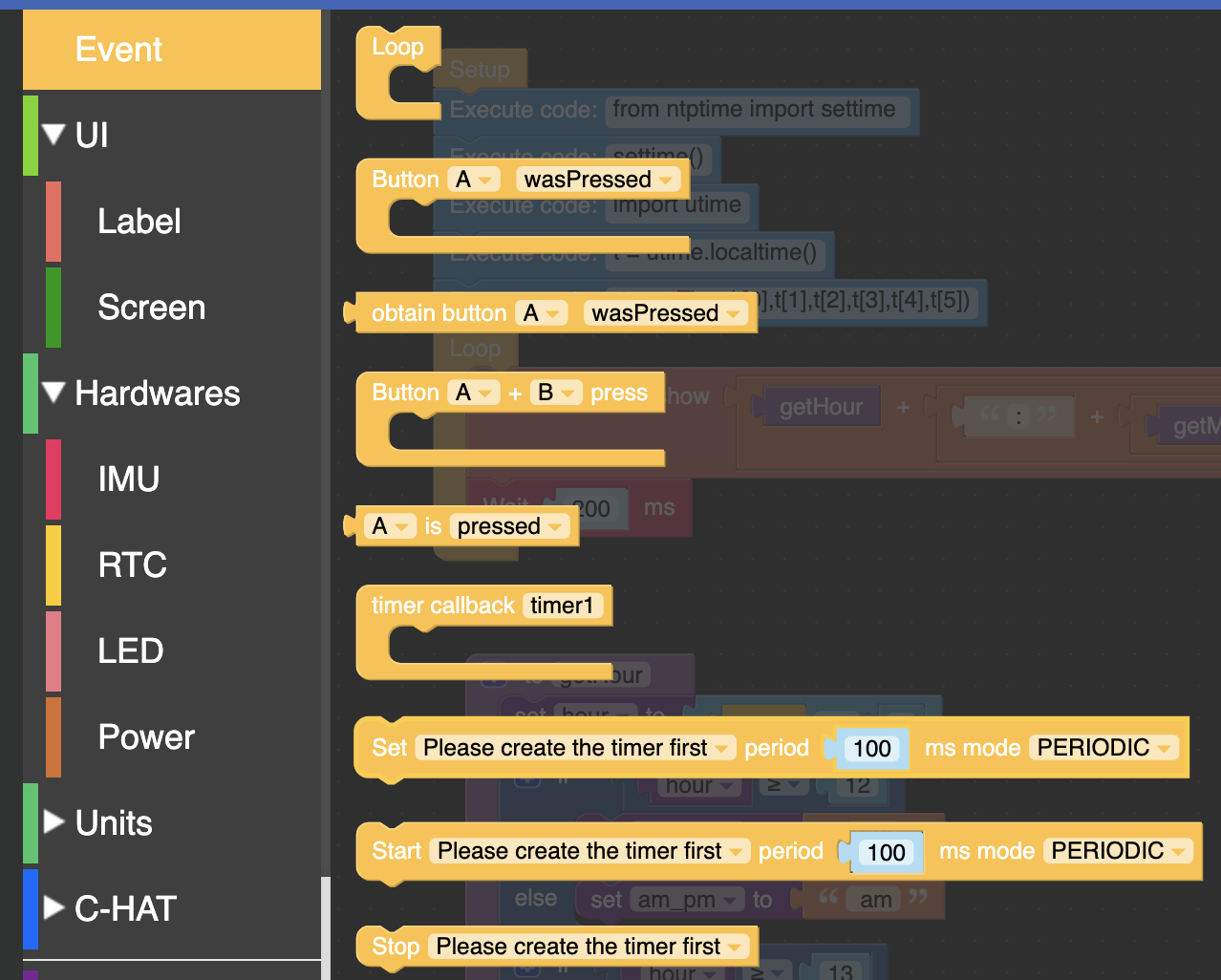The image size is (1221, 980).
Task: Open the pressed dropdown on A is pressed block
Action: 507,526
